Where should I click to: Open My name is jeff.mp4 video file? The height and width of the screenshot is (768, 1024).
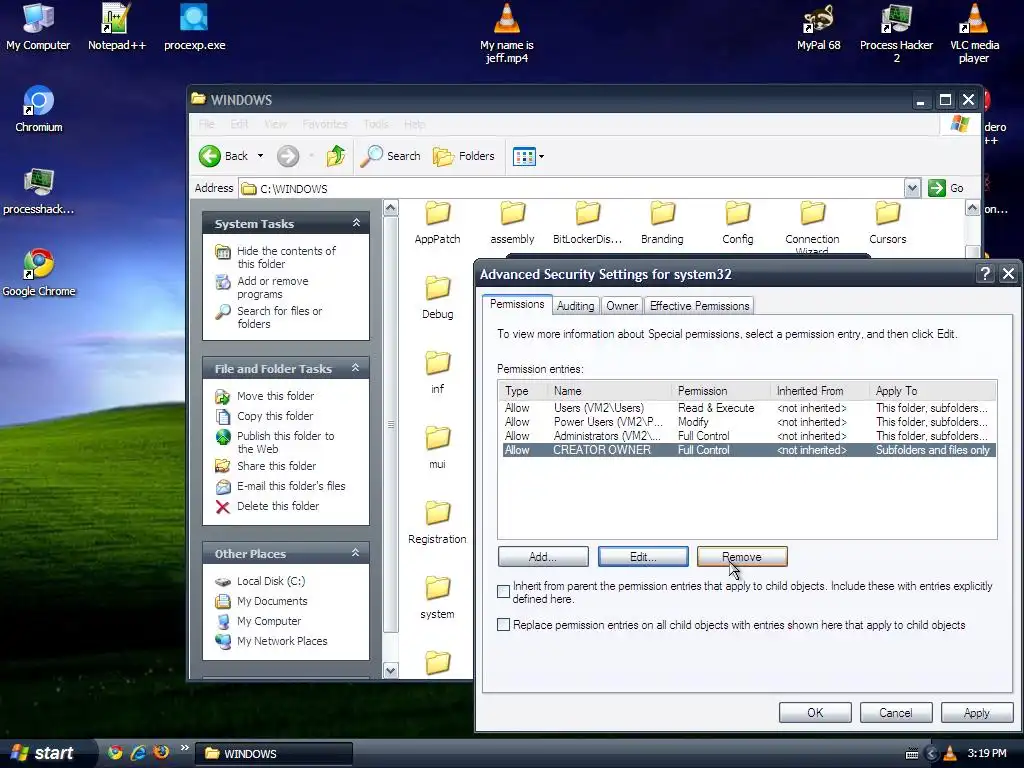[x=507, y=34]
